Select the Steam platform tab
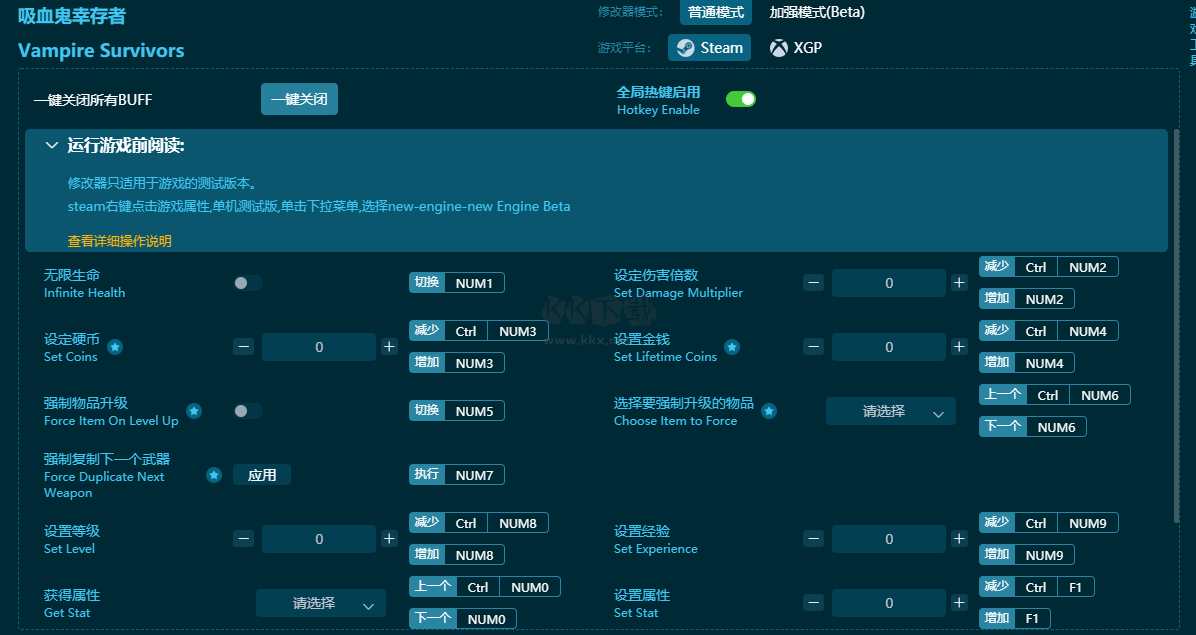 [x=709, y=48]
